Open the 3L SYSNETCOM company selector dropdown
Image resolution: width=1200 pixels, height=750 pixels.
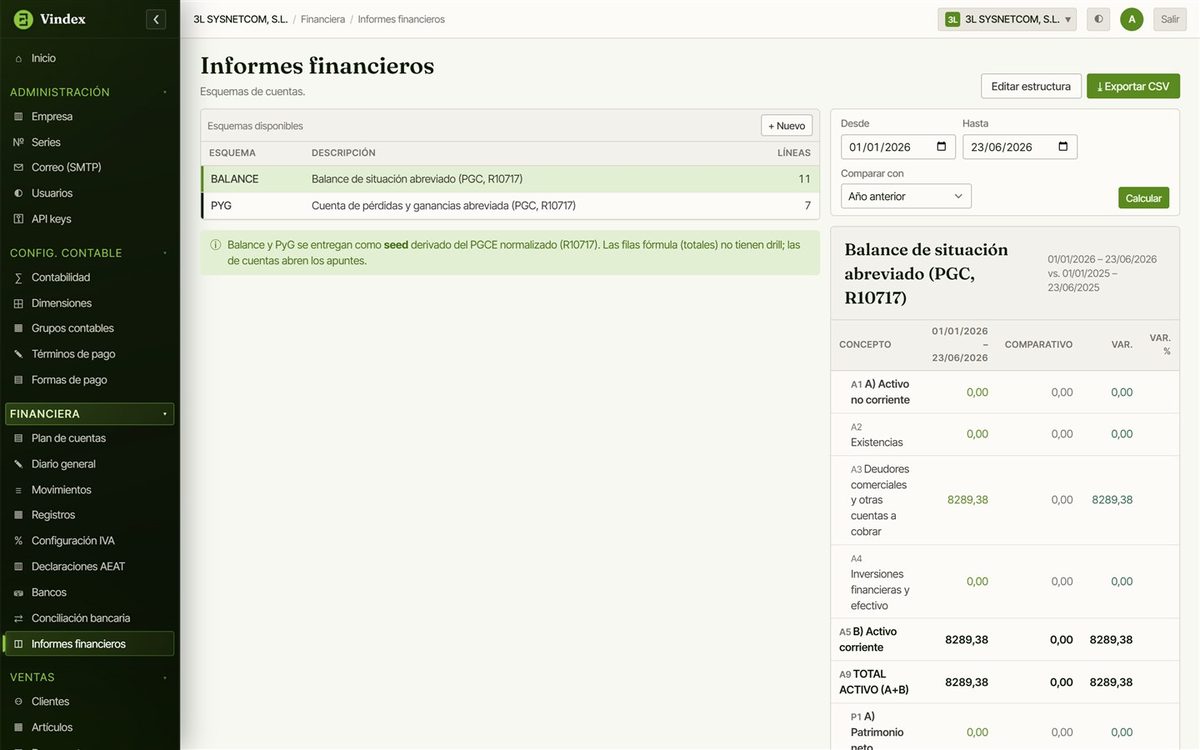pyautogui.click(x=1007, y=19)
